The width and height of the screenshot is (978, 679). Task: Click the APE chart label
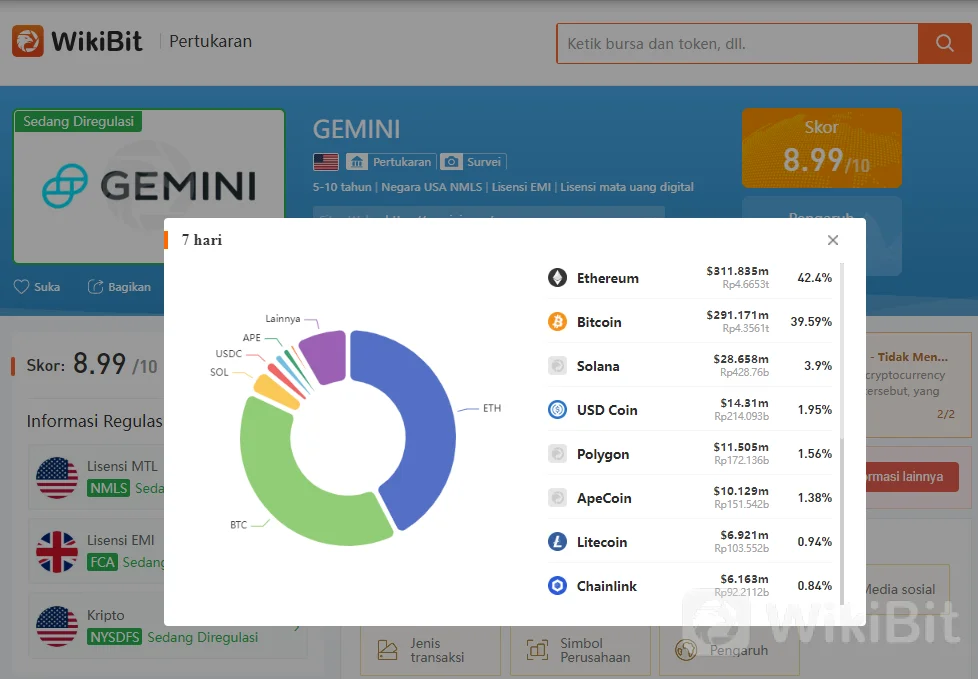coord(251,337)
